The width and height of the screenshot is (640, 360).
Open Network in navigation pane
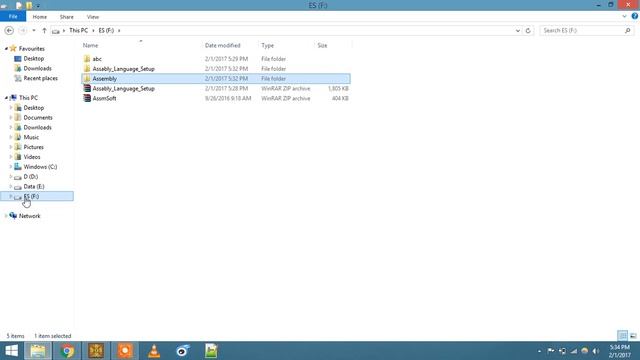(29, 216)
